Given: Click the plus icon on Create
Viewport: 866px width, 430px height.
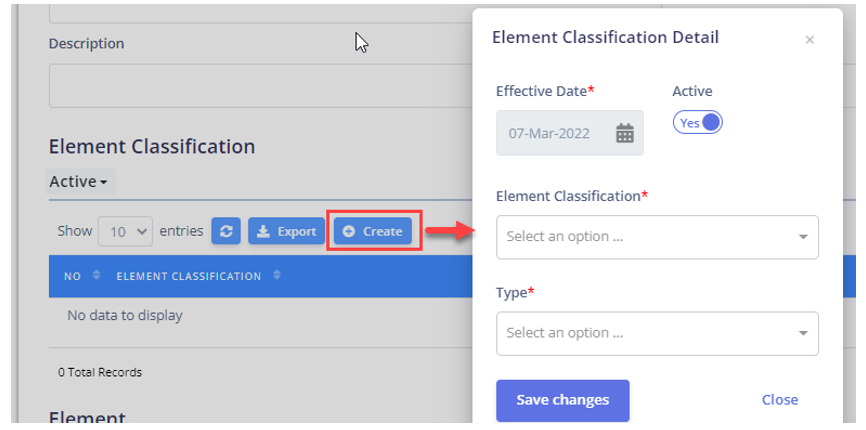Looking at the screenshot, I should 348,231.
